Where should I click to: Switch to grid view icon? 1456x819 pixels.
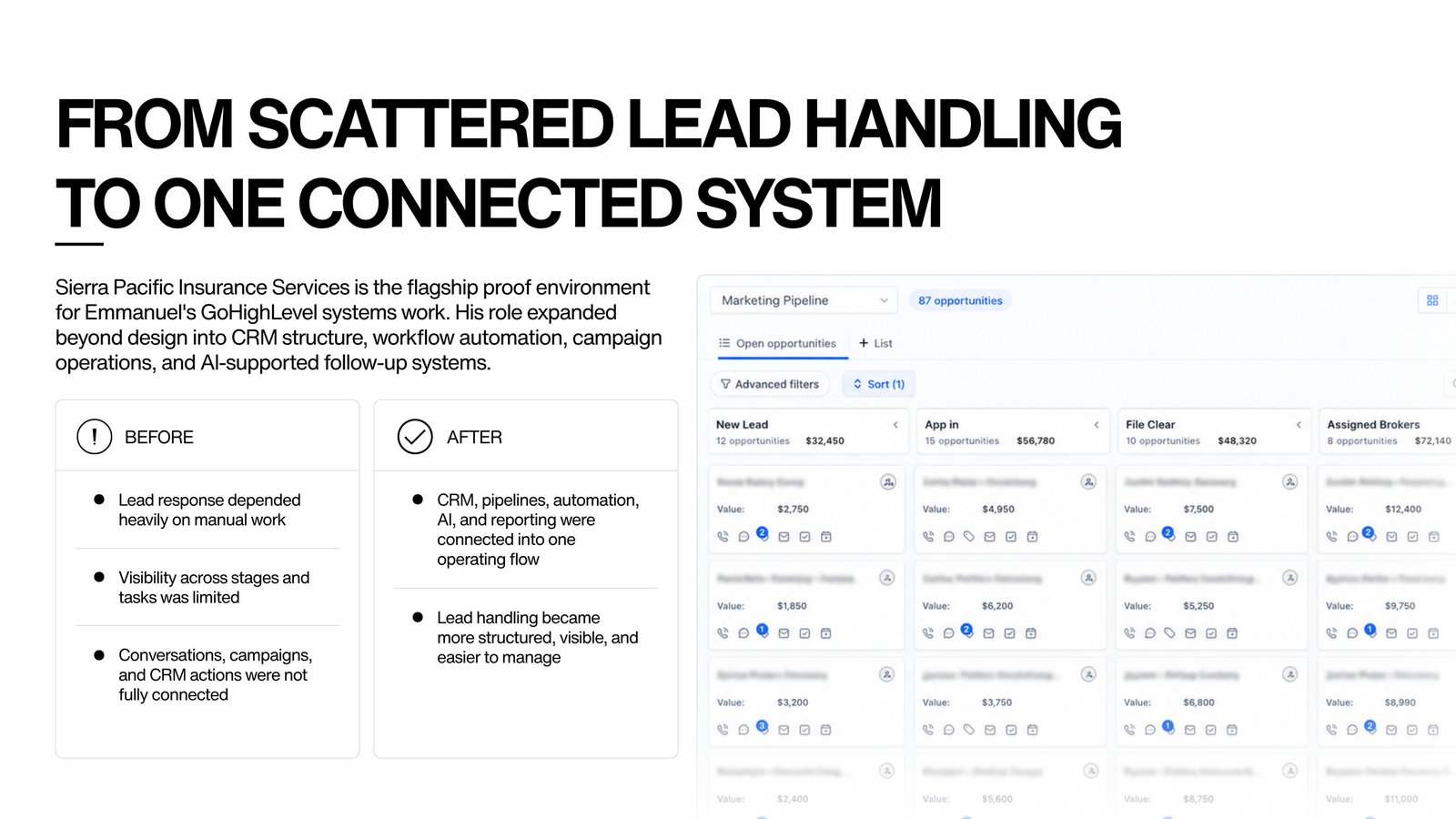pos(1432,300)
